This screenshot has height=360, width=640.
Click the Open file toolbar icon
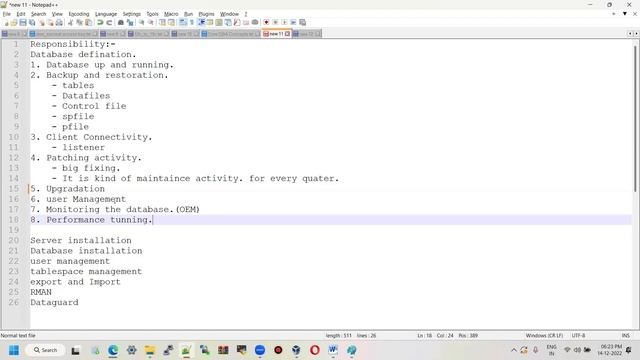(x=14, y=22)
